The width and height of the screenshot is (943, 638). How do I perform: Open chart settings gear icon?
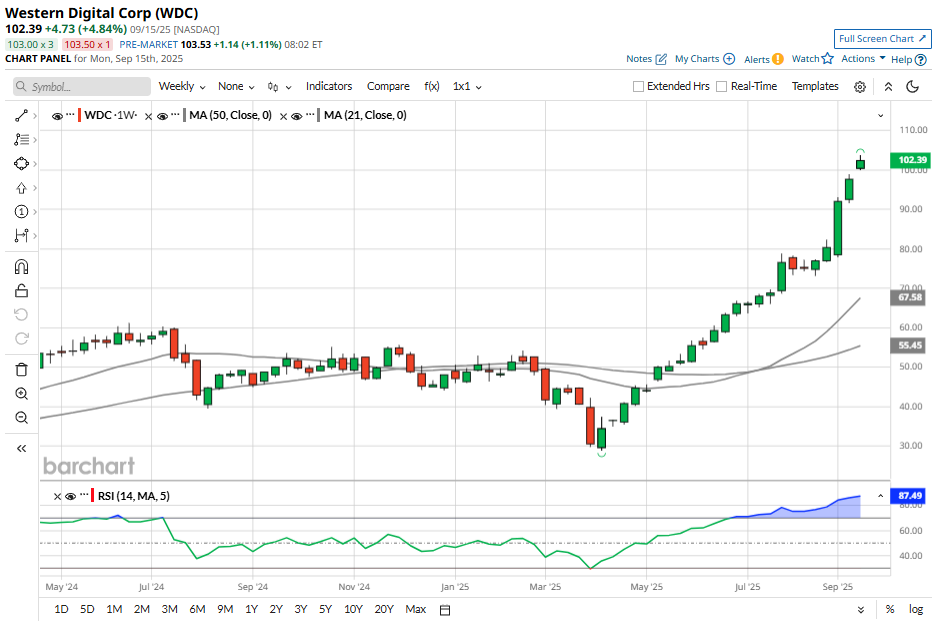[860, 87]
